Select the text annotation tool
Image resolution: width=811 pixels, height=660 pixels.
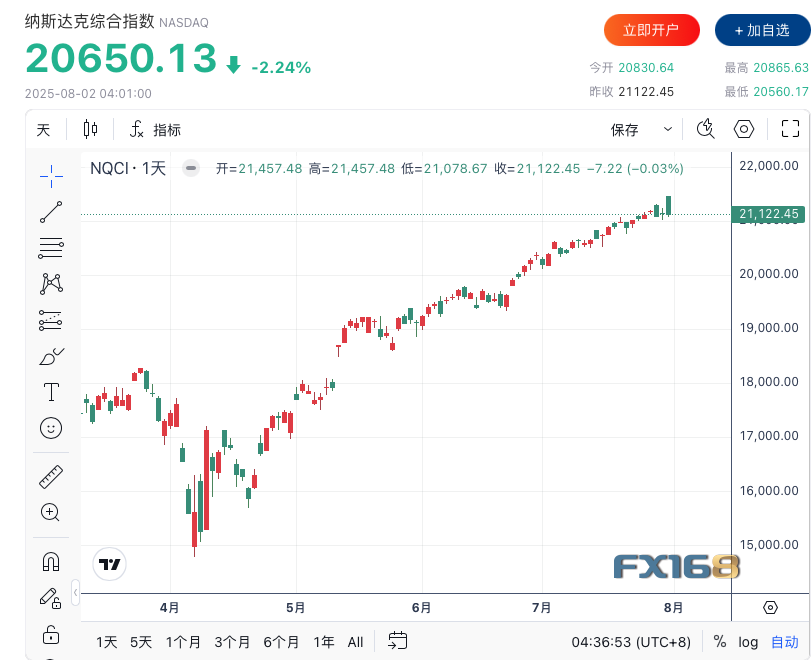tap(51, 391)
